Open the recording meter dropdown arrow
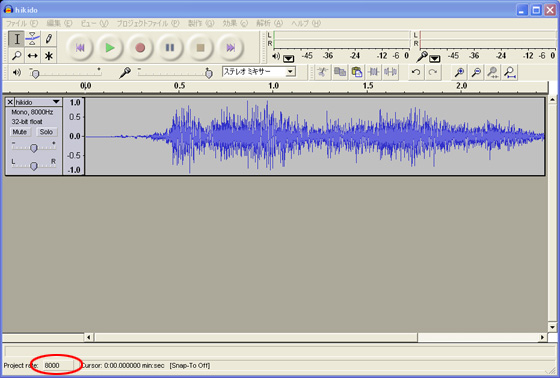Image resolution: width=560 pixels, height=378 pixels. click(435, 58)
